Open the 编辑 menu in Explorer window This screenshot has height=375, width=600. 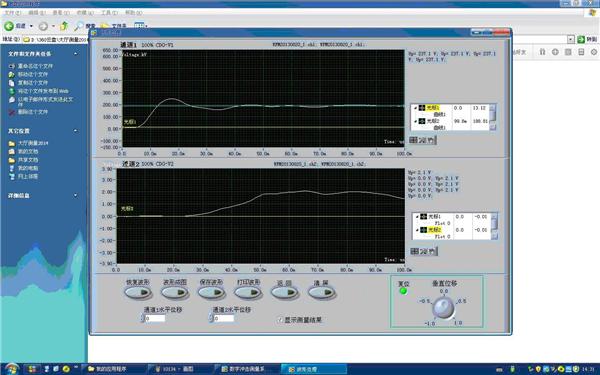click(x=37, y=13)
